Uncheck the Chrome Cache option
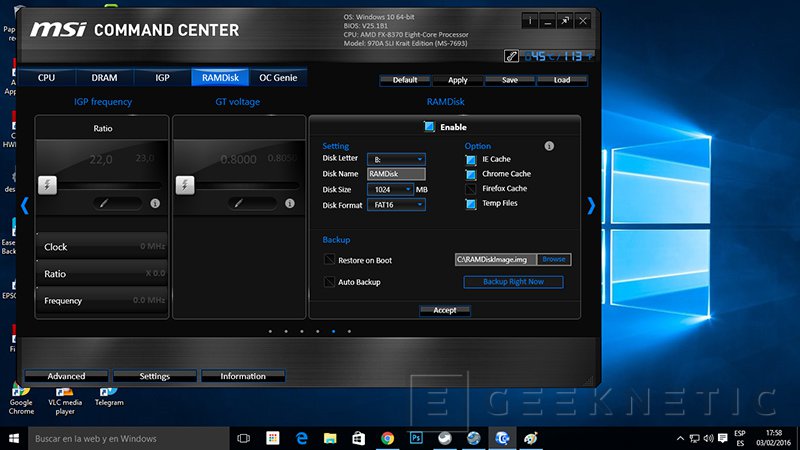The image size is (800, 450). pos(471,174)
